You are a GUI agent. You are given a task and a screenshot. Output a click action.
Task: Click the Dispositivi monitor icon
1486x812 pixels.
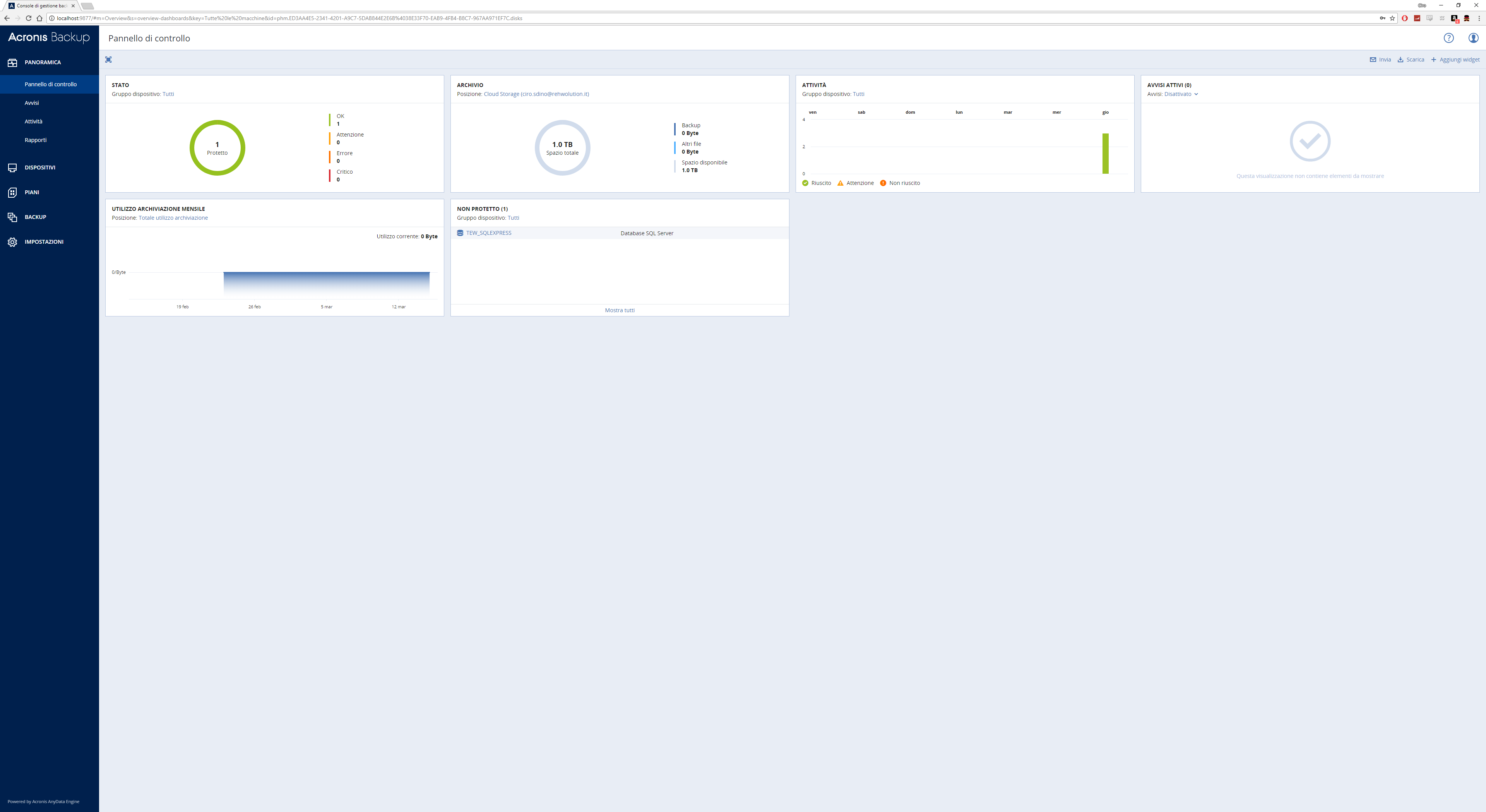[x=13, y=167]
